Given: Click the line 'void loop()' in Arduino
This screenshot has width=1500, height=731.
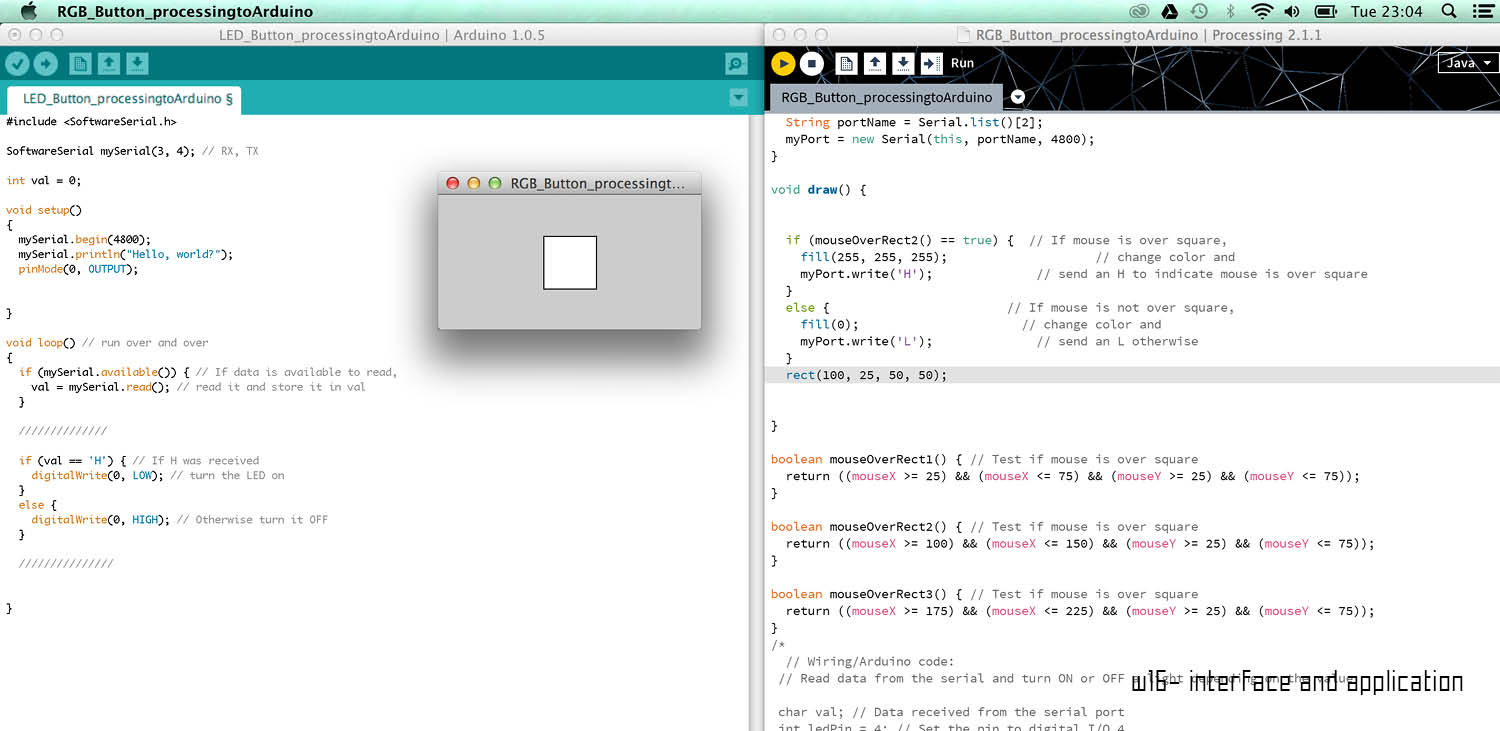Looking at the screenshot, I should [41, 342].
